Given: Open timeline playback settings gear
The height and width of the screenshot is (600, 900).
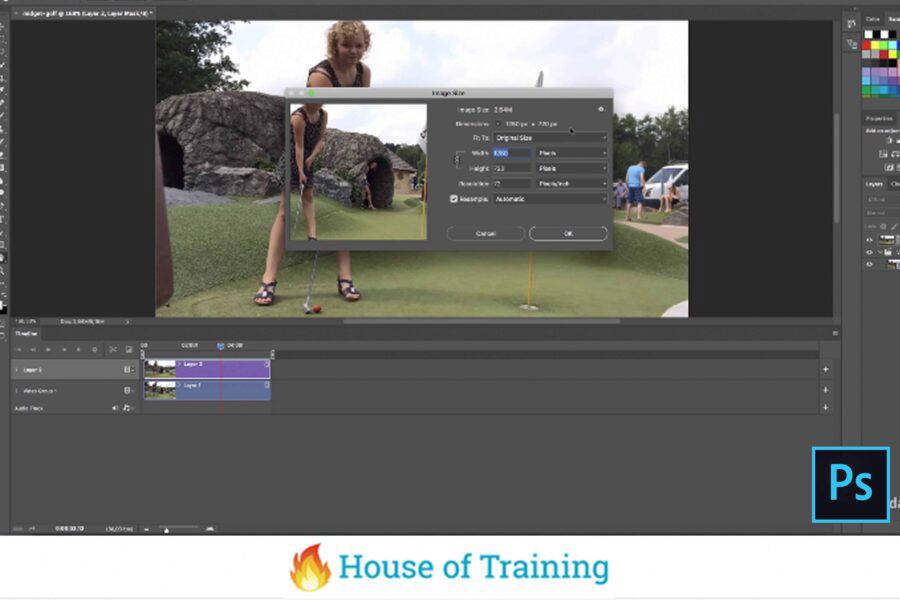Looking at the screenshot, I should pos(95,349).
